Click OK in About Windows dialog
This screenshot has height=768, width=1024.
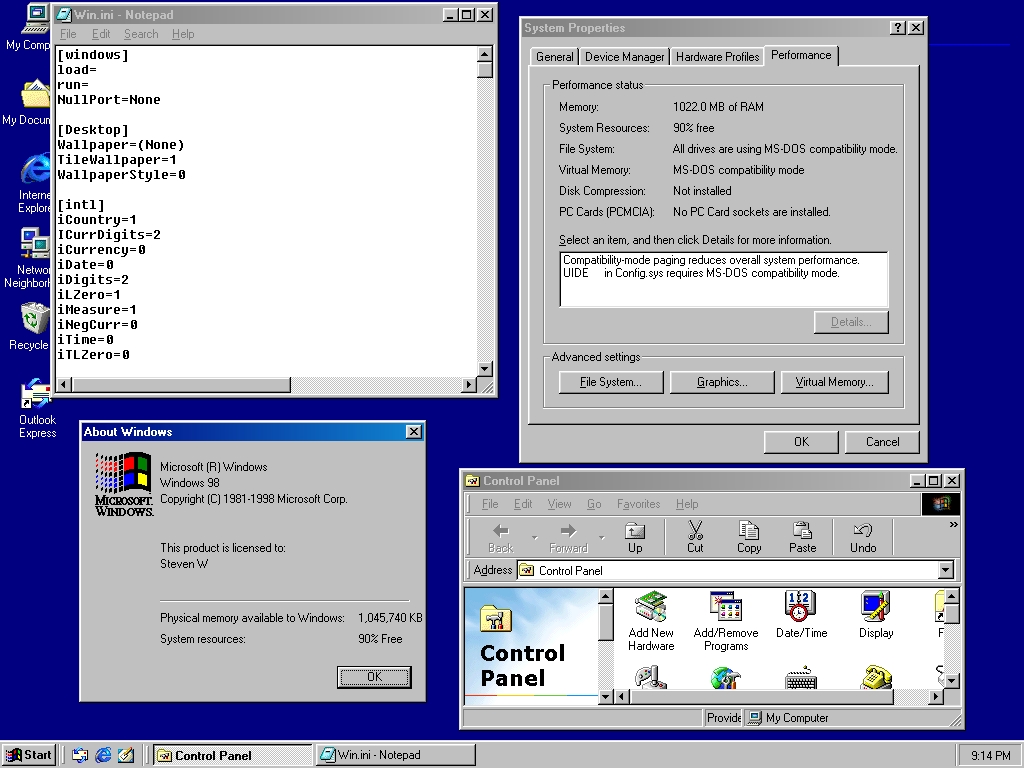coord(374,677)
